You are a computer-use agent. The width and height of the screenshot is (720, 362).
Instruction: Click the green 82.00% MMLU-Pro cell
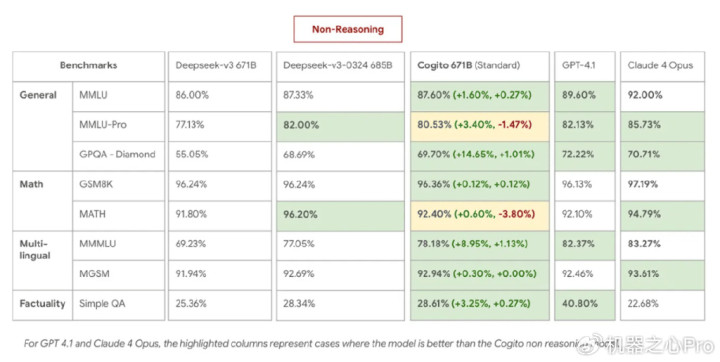click(340, 126)
